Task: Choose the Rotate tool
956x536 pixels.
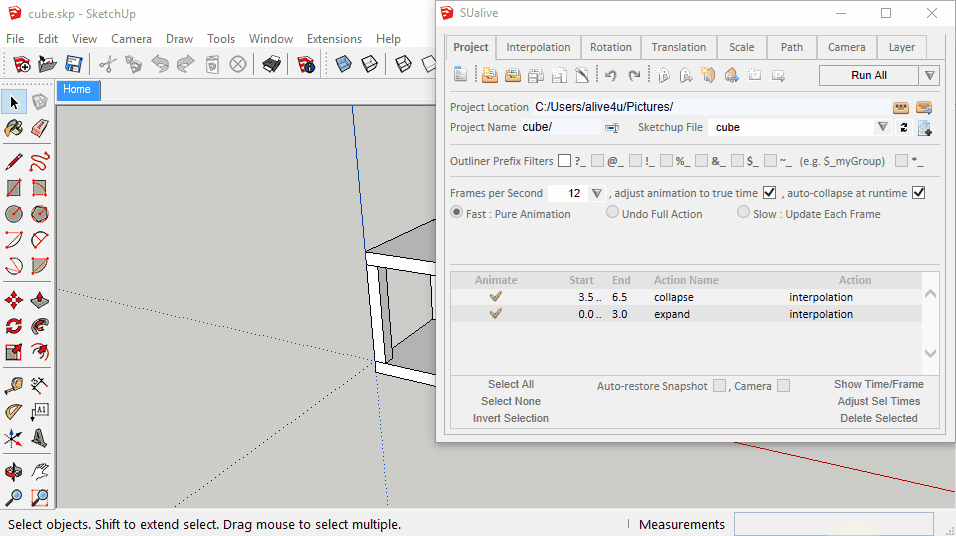Action: [x=14, y=326]
